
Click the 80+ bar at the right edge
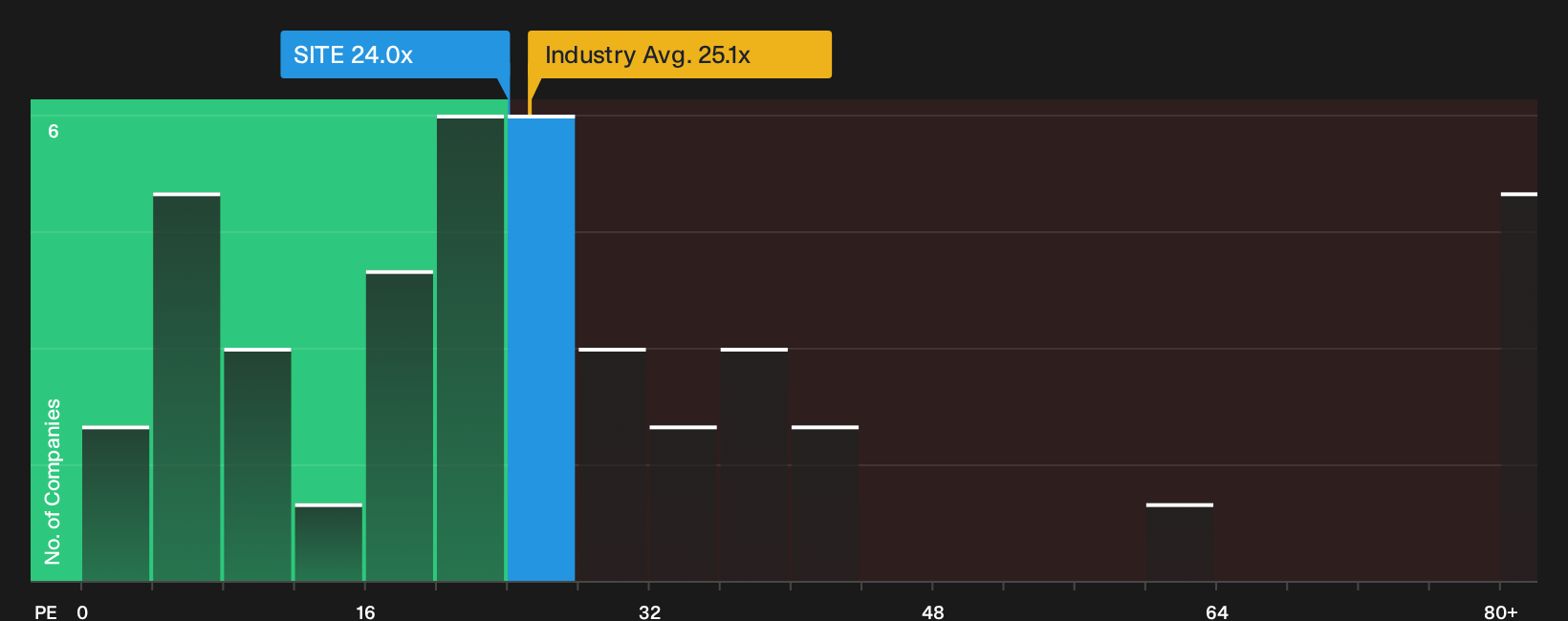coord(1519,387)
